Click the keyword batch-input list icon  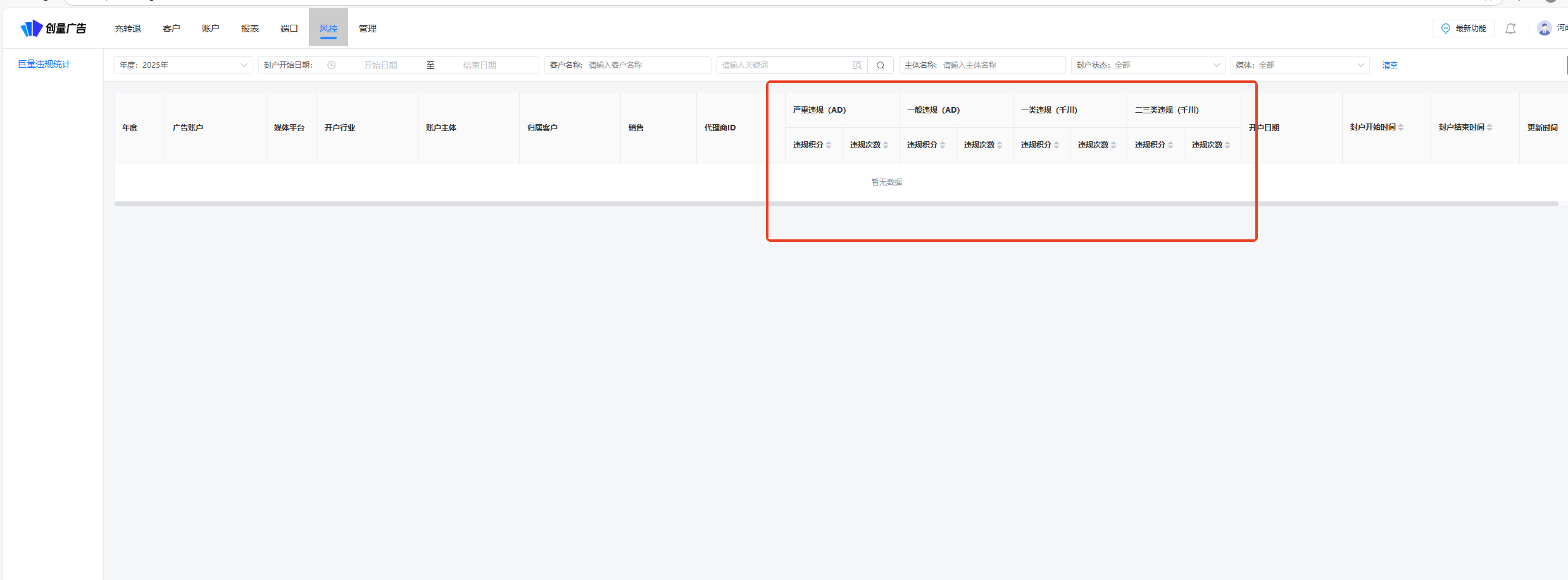[x=856, y=65]
